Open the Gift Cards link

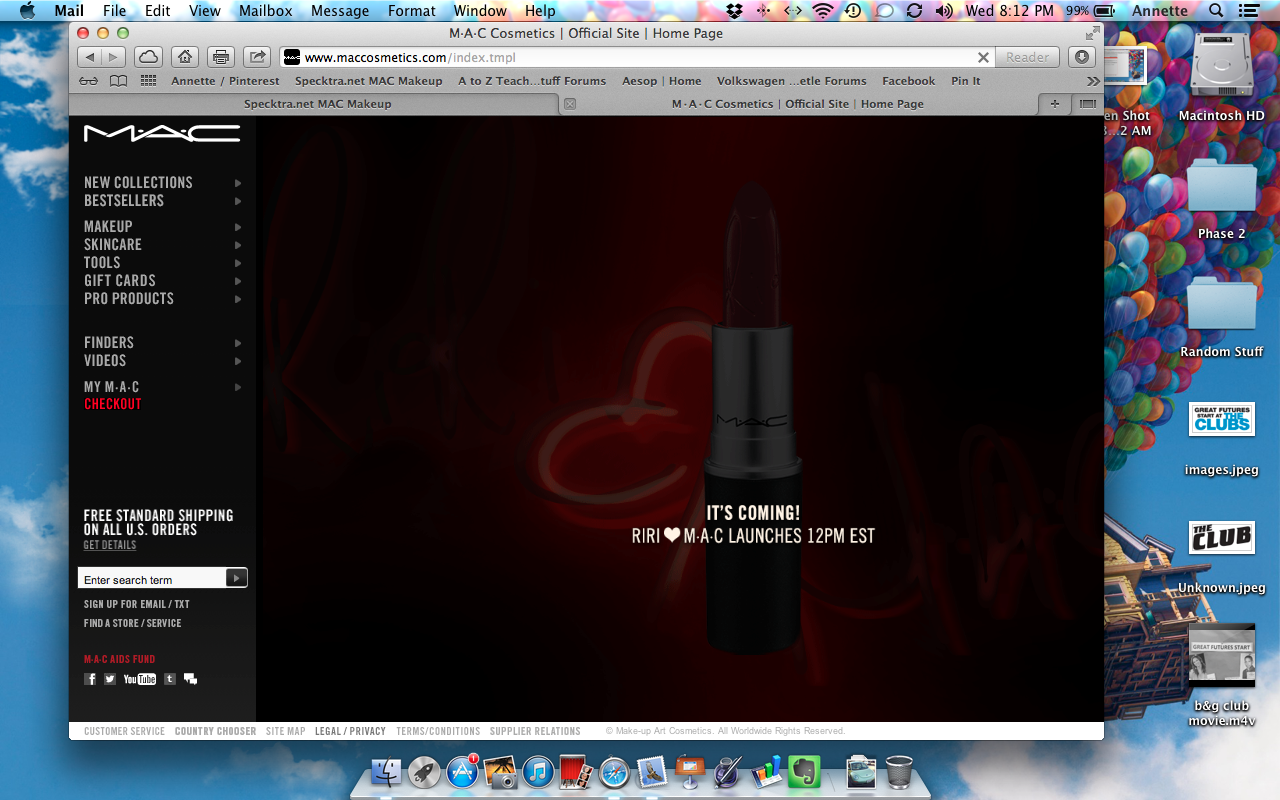click(120, 281)
